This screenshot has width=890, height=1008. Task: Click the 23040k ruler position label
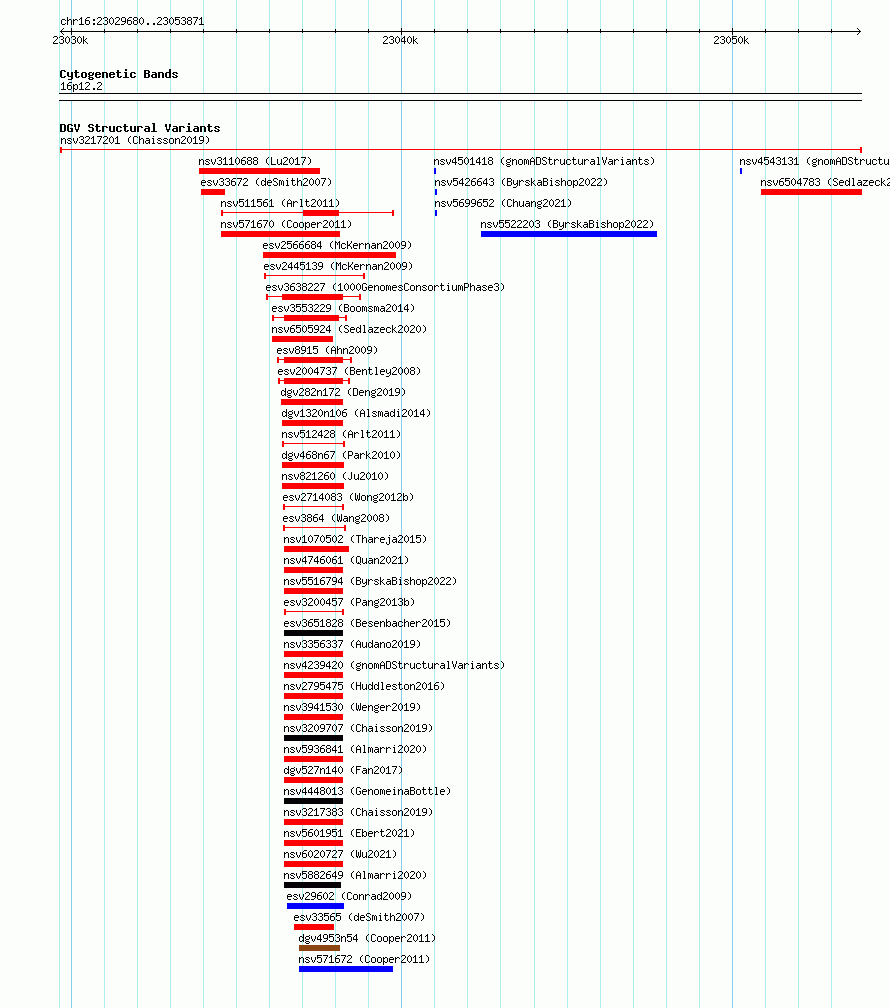(x=400, y=40)
